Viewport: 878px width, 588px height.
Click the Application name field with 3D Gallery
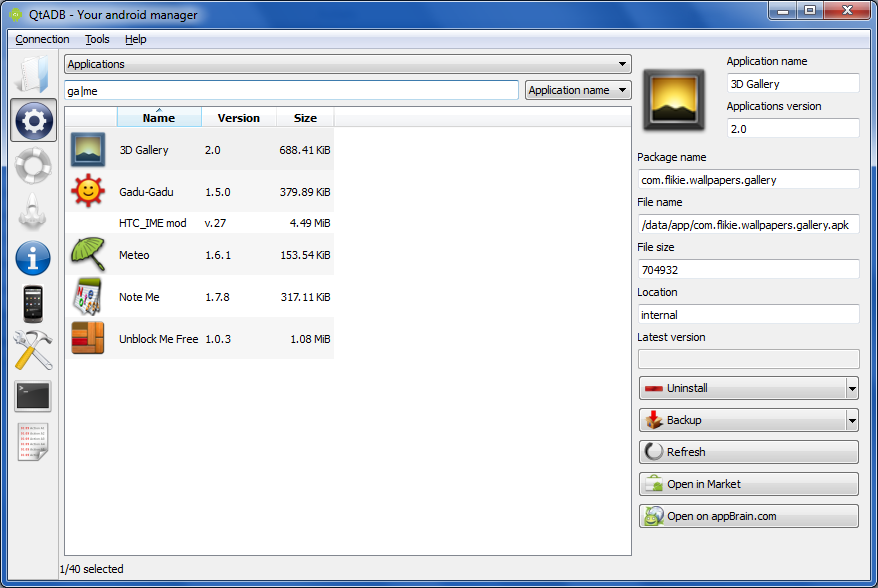click(793, 84)
